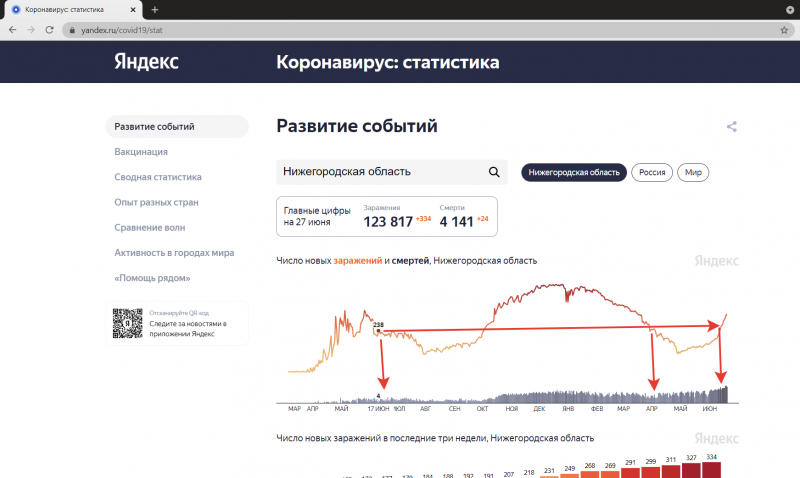Share the page using the share icon
Viewport: 800px width, 478px height.
[732, 127]
